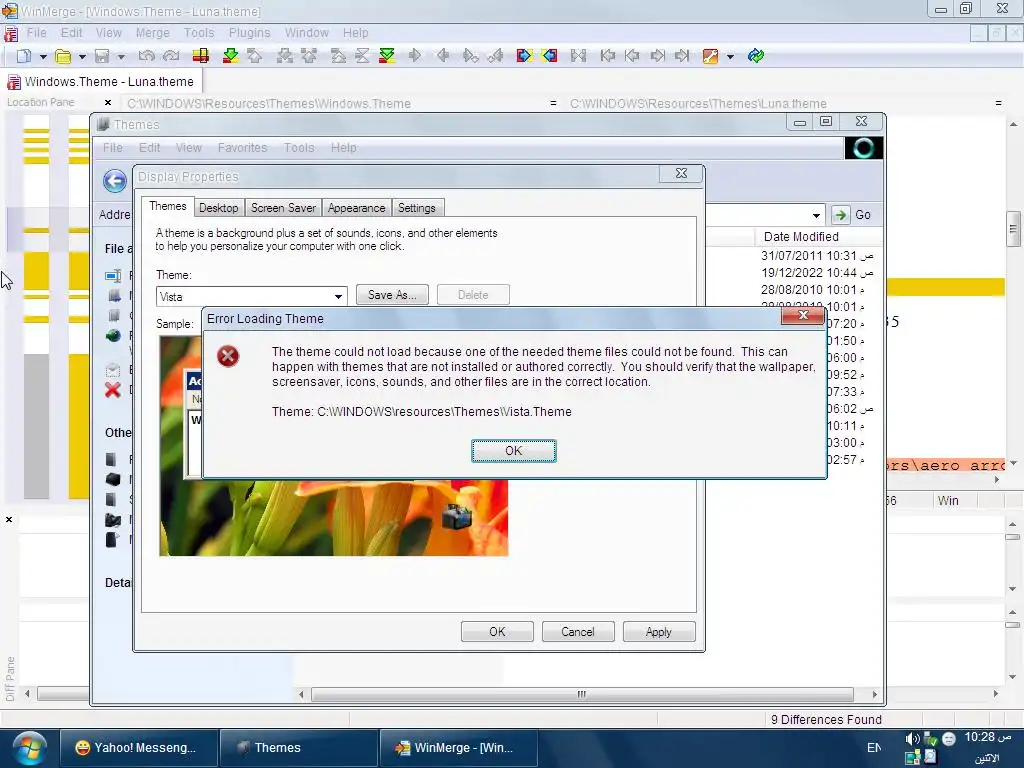This screenshot has width=1024, height=768.
Task: Switch to the Appearance tab
Action: [x=357, y=208]
